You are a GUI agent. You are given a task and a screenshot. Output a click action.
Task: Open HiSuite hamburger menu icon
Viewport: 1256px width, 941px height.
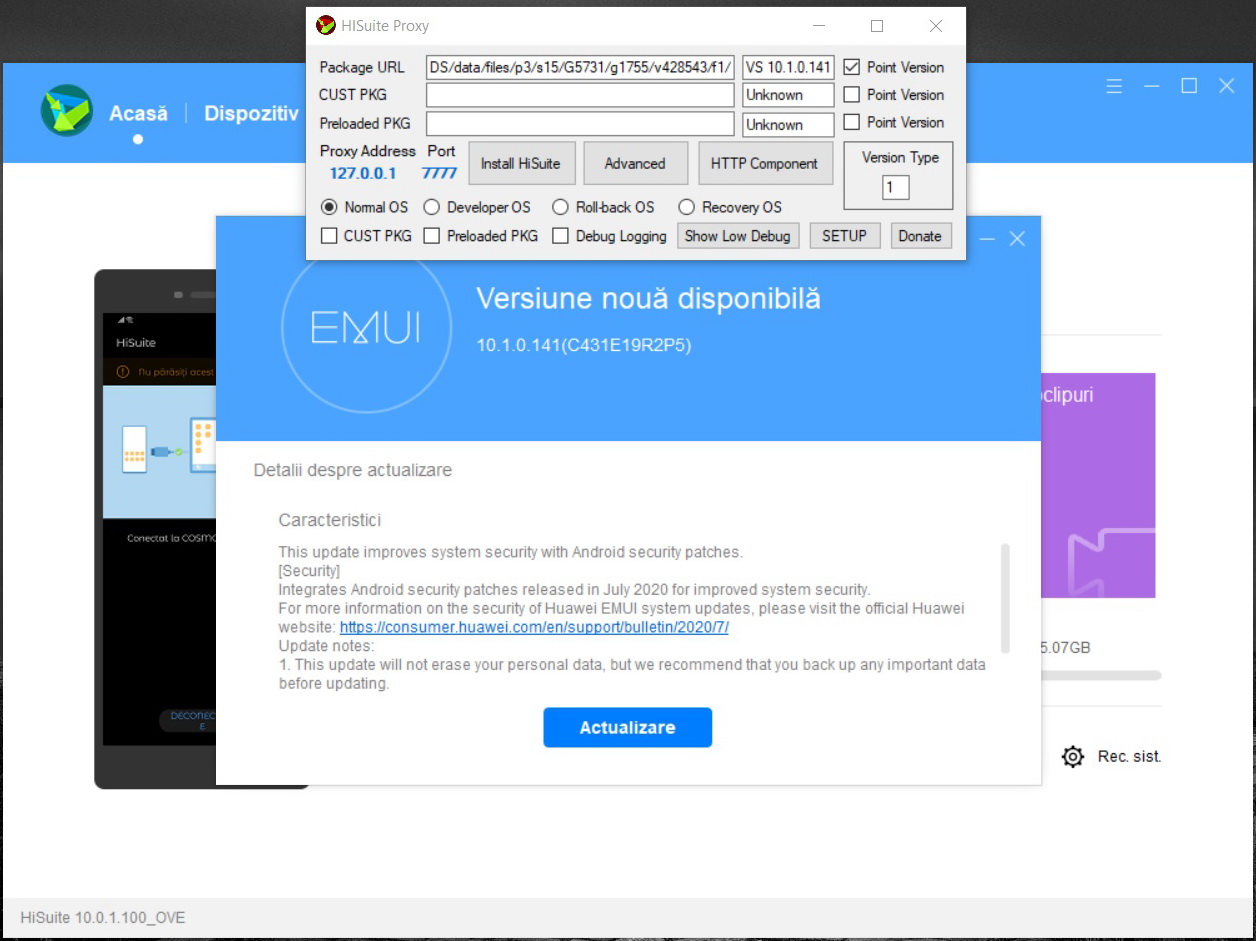[x=1114, y=86]
